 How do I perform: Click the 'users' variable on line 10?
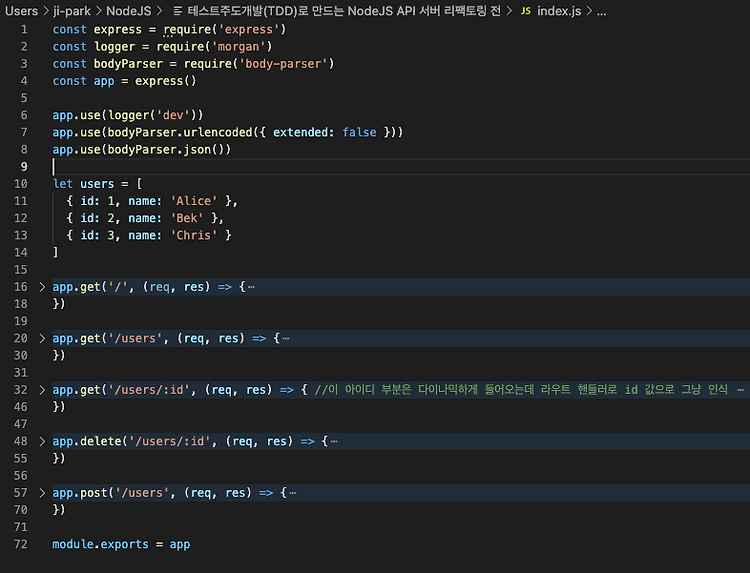click(x=97, y=184)
